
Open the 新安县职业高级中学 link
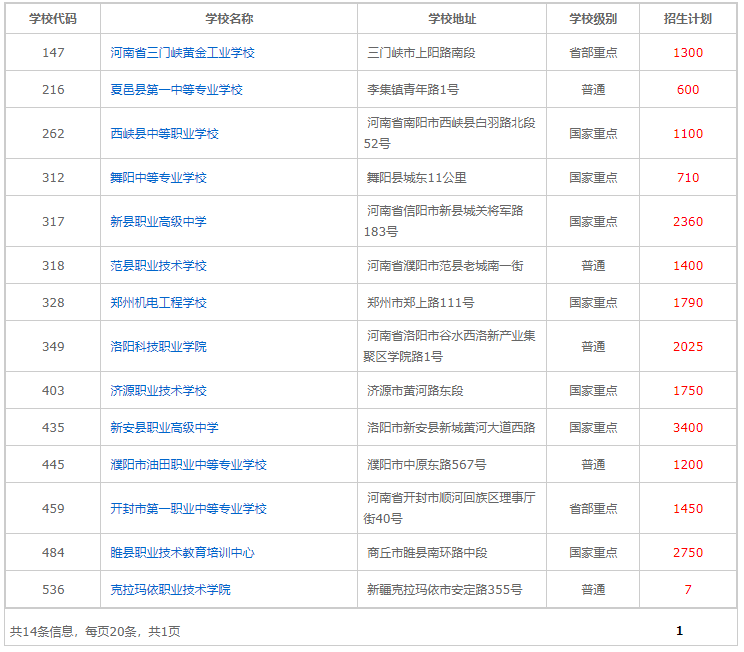pyautogui.click(x=164, y=428)
